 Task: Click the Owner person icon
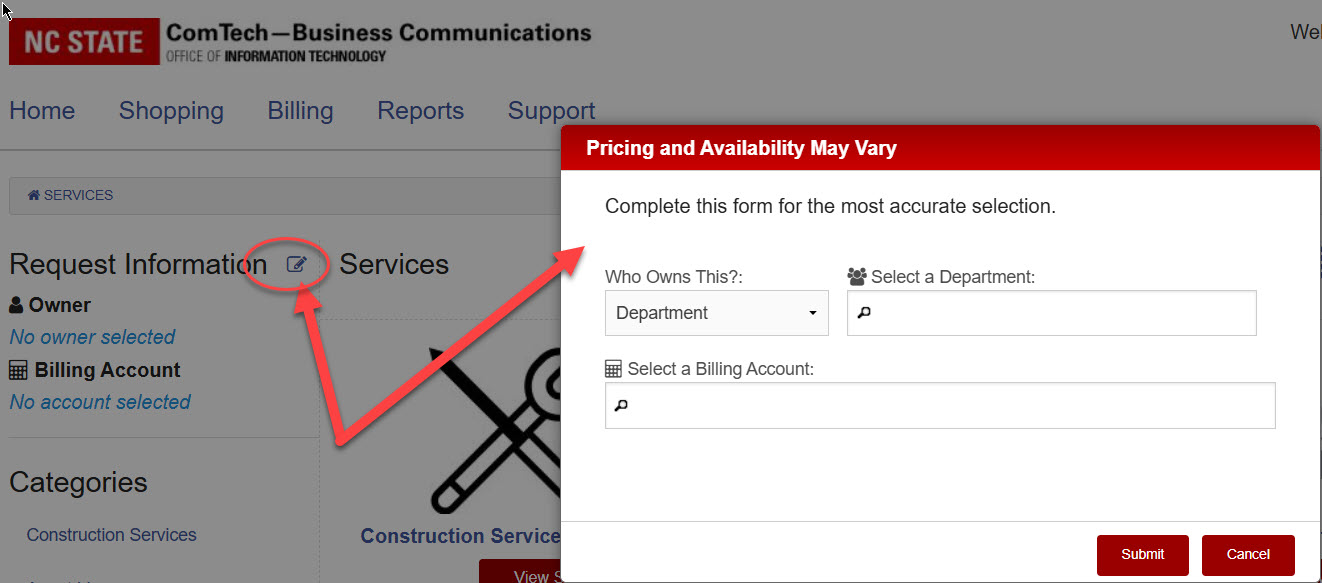[x=16, y=304]
